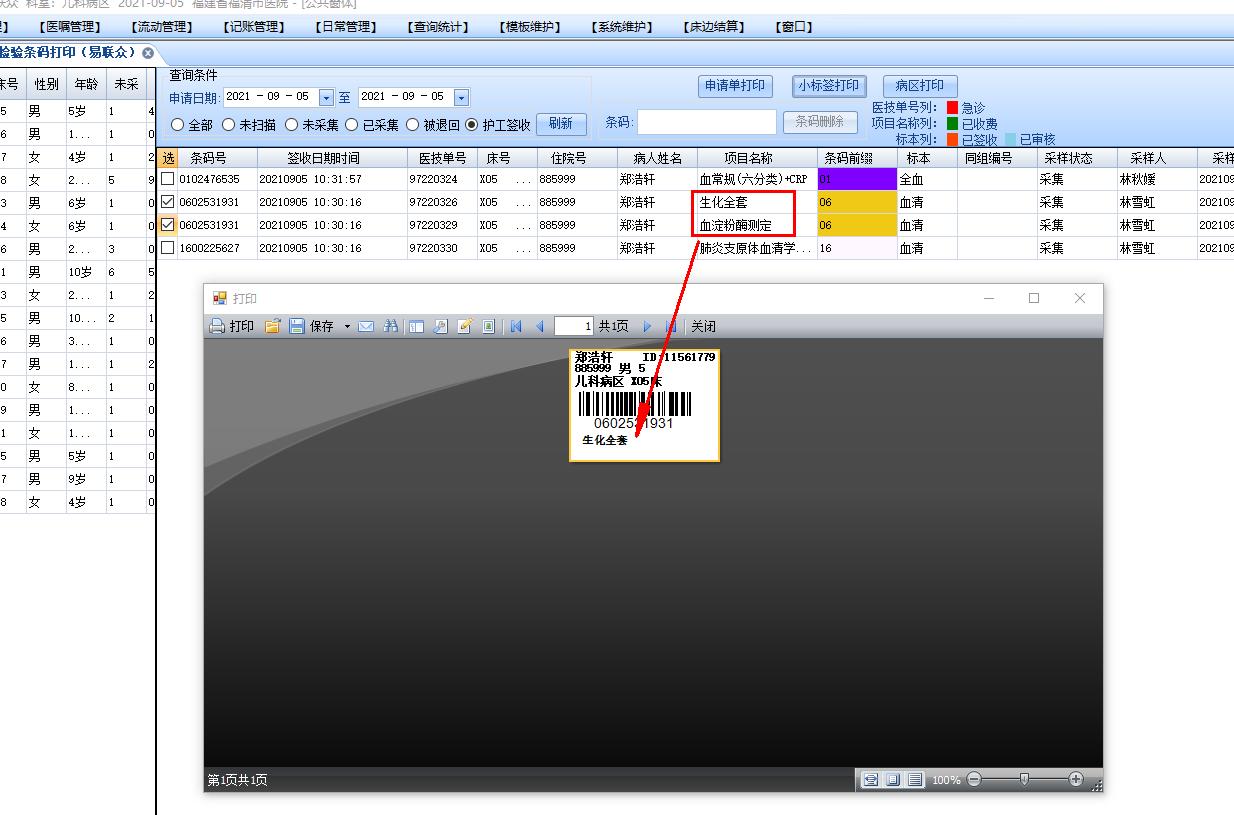Open the 模板维护 menu
This screenshot has width=1234, height=815.
529,27
